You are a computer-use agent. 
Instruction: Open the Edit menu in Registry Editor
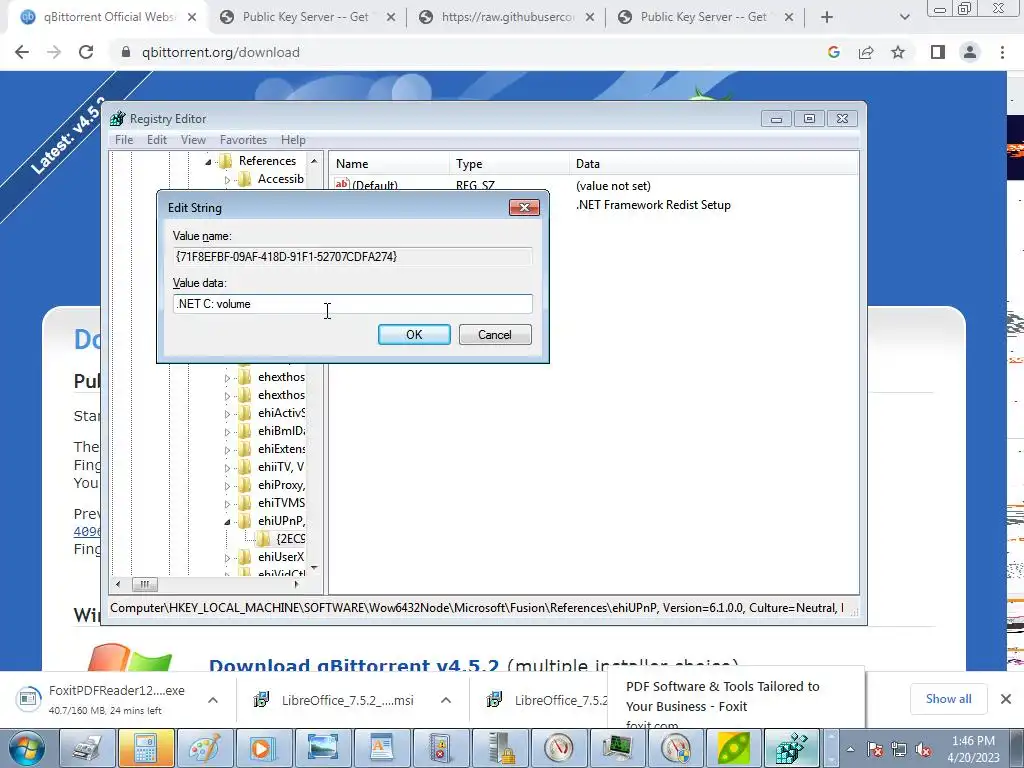[157, 140]
